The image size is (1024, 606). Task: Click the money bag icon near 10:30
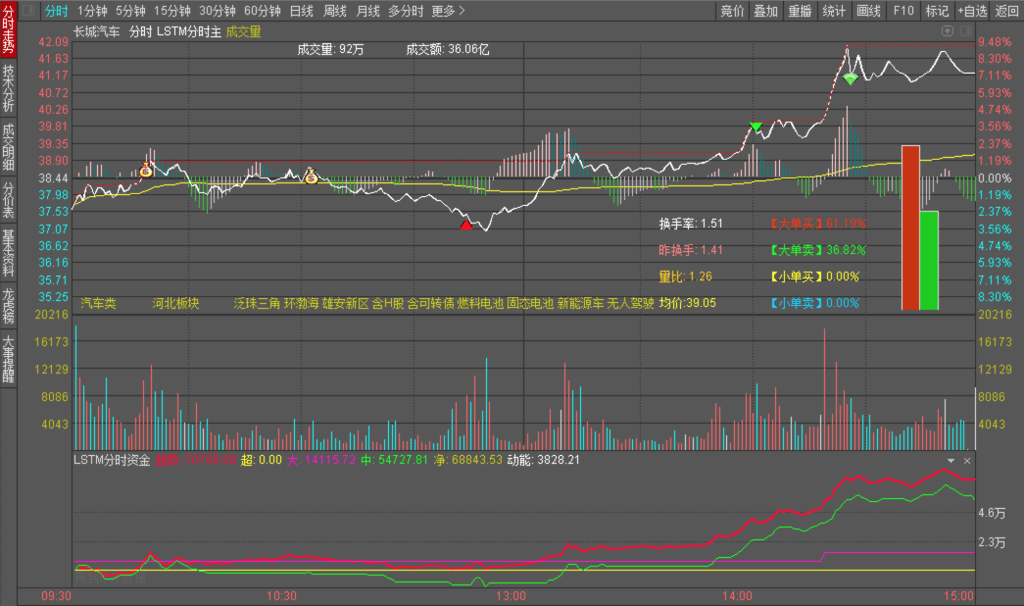click(x=311, y=177)
